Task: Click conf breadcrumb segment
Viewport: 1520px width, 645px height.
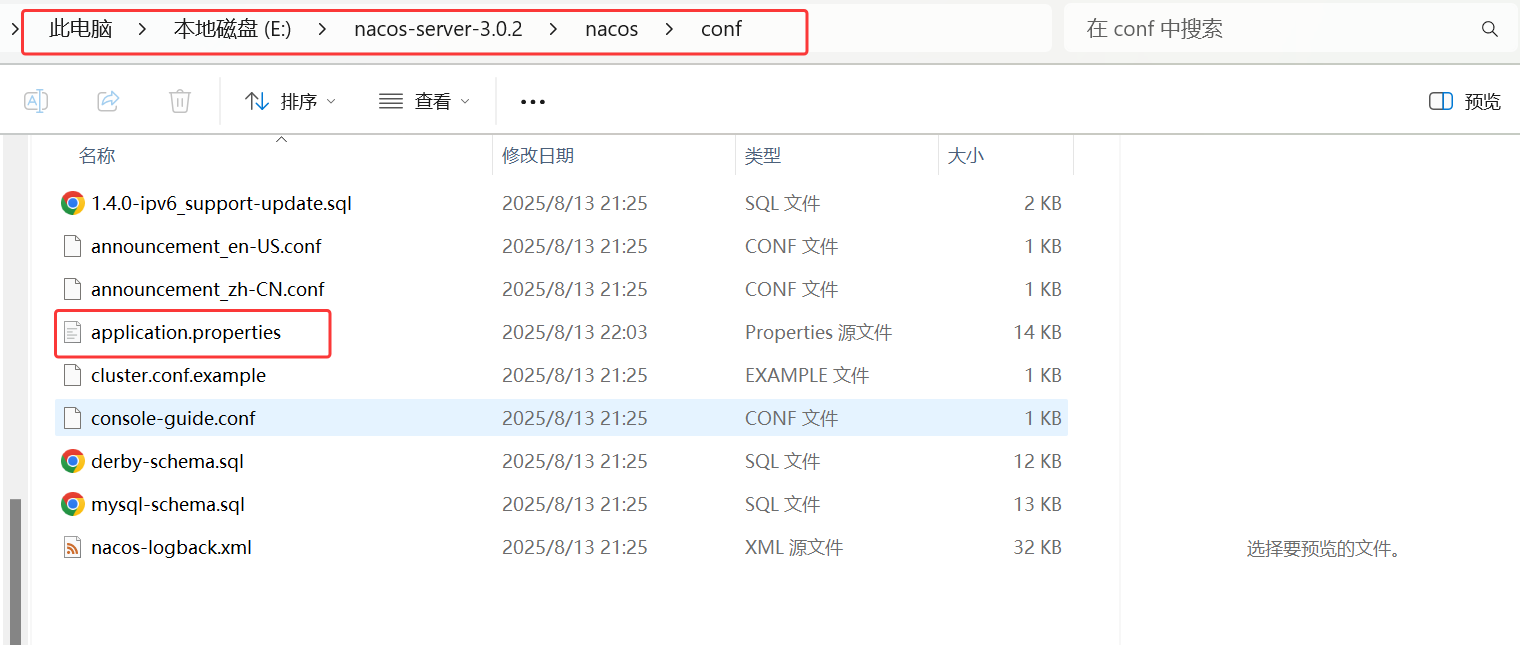Action: tap(721, 29)
